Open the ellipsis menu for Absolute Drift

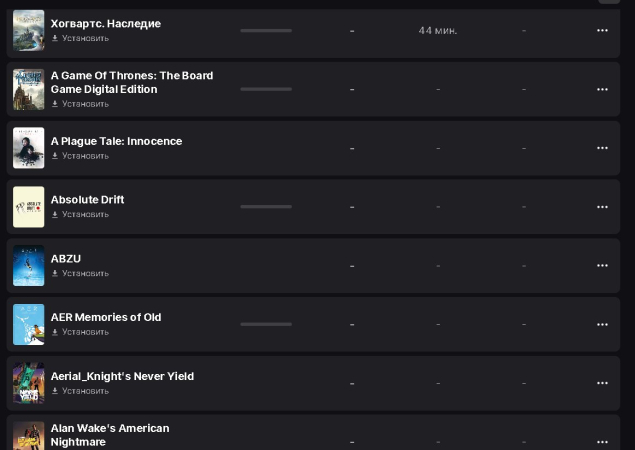[x=602, y=207]
